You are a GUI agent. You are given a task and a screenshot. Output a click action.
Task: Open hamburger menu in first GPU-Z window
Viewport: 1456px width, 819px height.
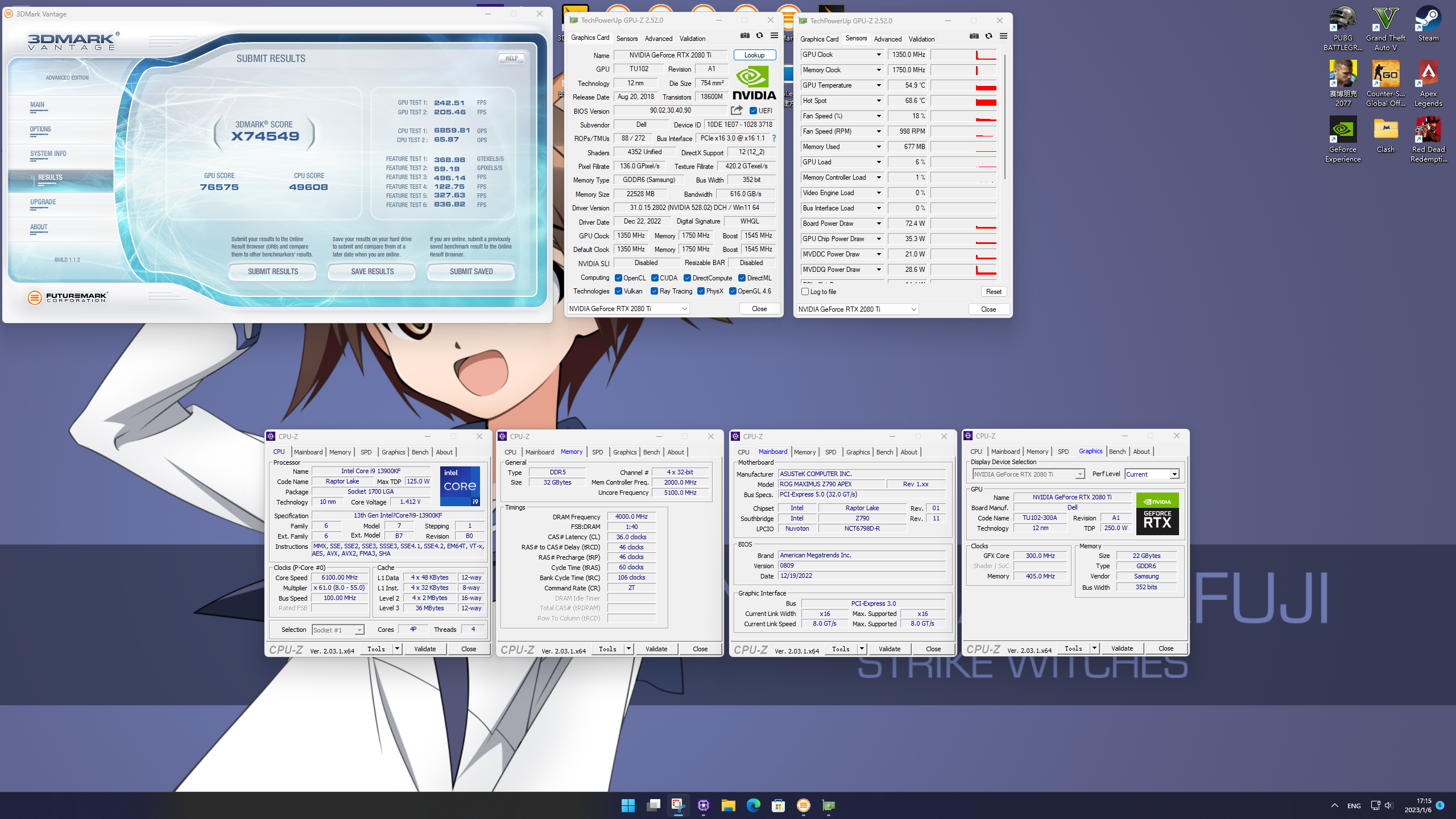pos(774,36)
